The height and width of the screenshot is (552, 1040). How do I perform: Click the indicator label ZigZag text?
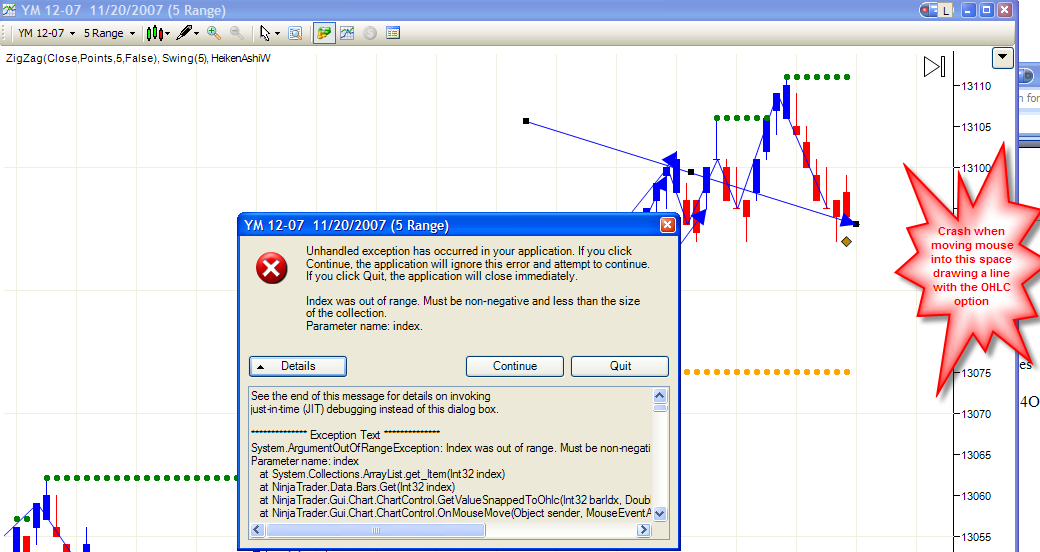coord(82,58)
